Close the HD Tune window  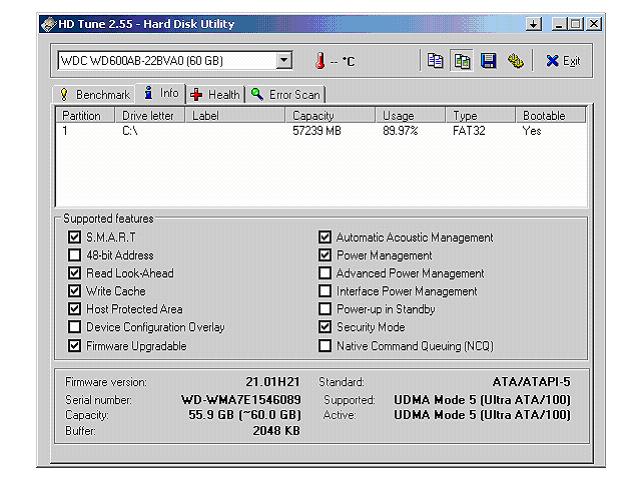(x=594, y=24)
